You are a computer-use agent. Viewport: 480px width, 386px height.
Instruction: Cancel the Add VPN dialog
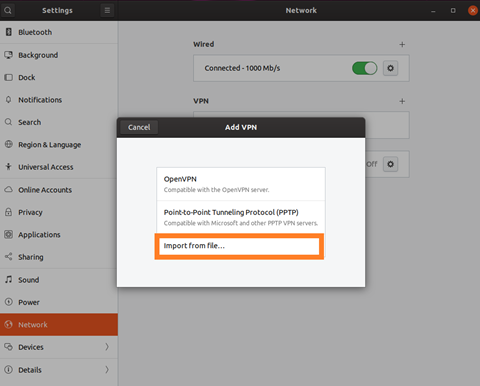coord(139,127)
